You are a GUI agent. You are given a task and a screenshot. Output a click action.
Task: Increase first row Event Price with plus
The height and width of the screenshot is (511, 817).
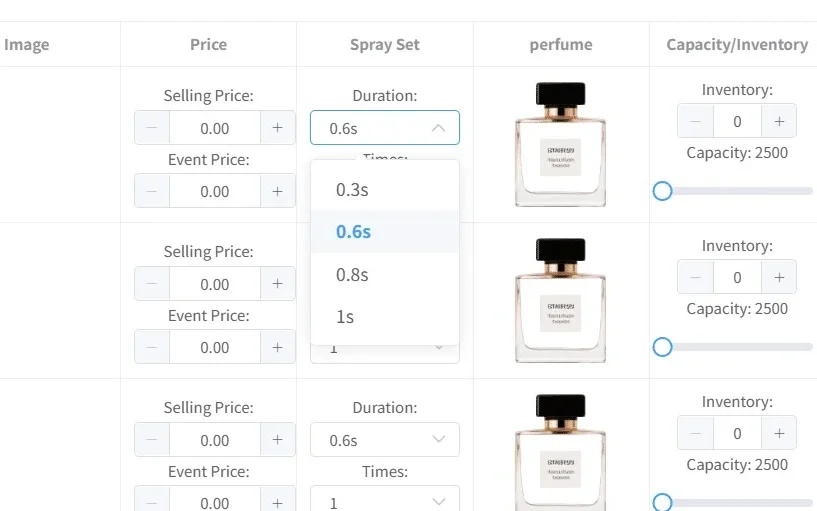[278, 191]
